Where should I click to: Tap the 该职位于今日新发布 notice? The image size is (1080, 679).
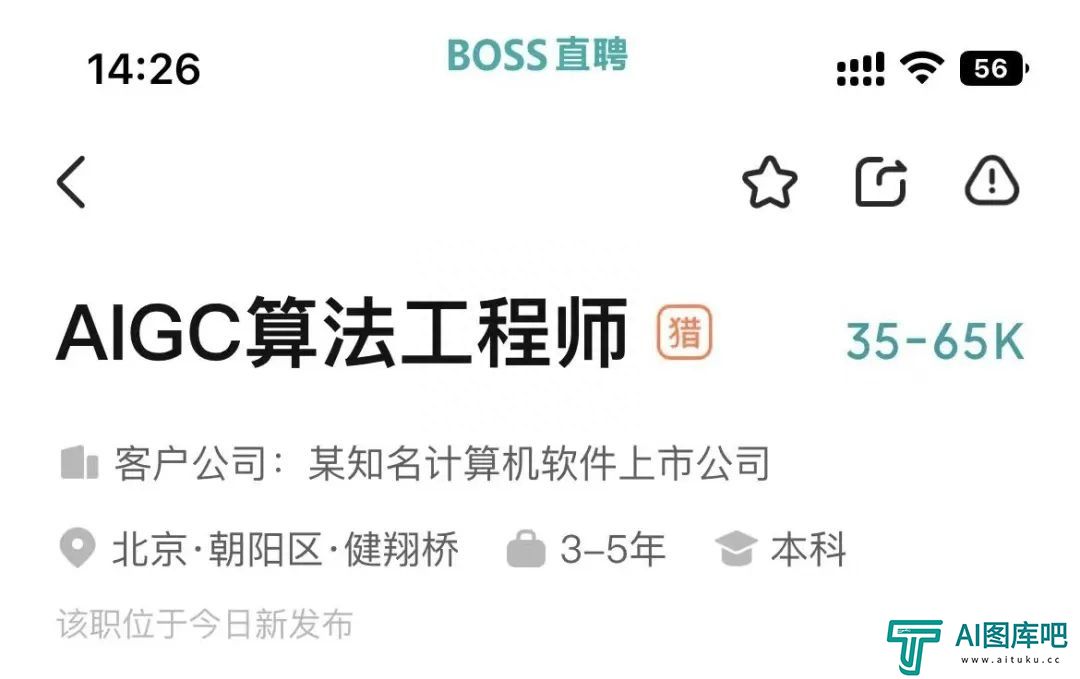[205, 624]
